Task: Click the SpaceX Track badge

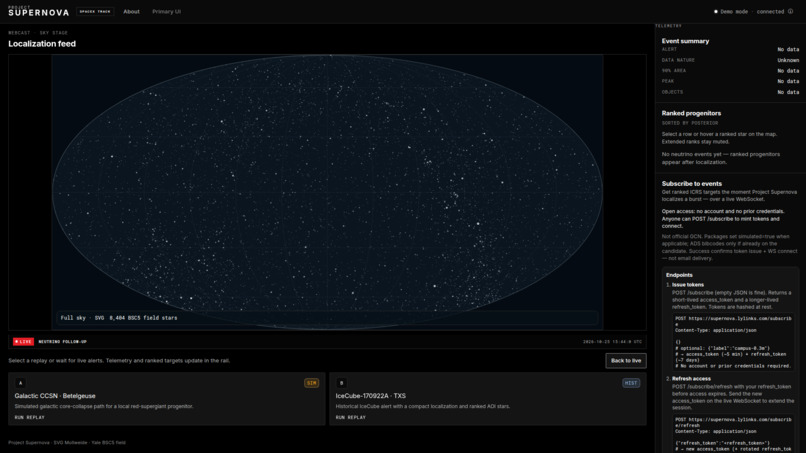Action: (x=95, y=11)
